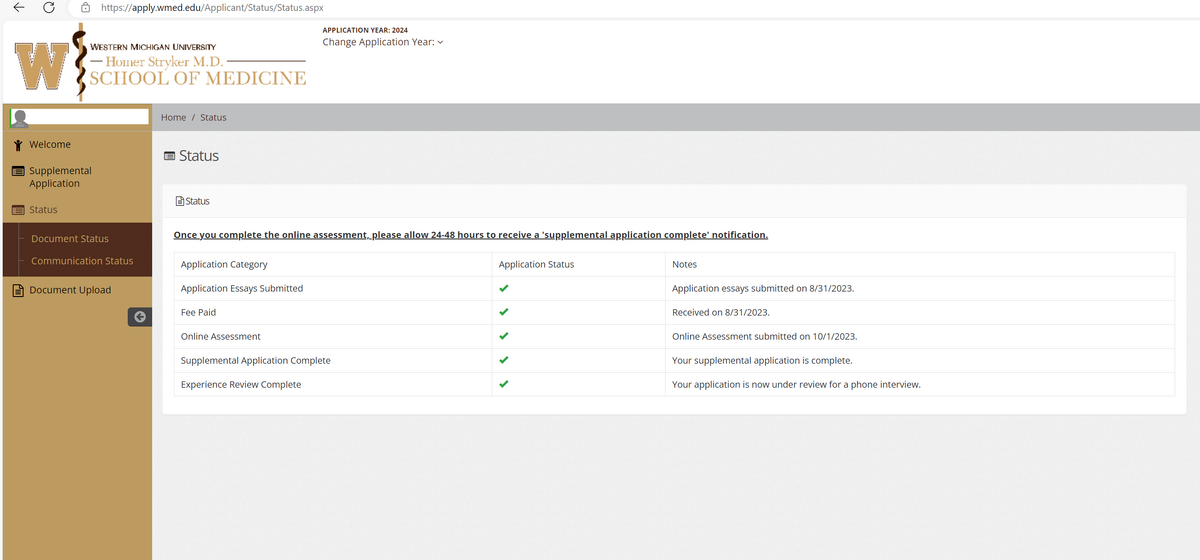
Task: Click the Online Assessment row label
Action: tap(221, 337)
